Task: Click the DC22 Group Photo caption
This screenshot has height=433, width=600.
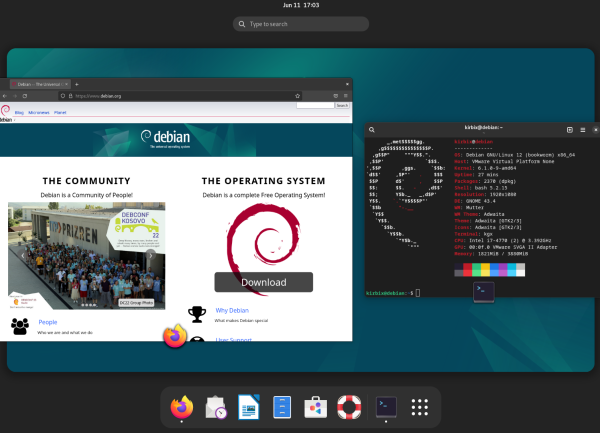Action: point(136,303)
